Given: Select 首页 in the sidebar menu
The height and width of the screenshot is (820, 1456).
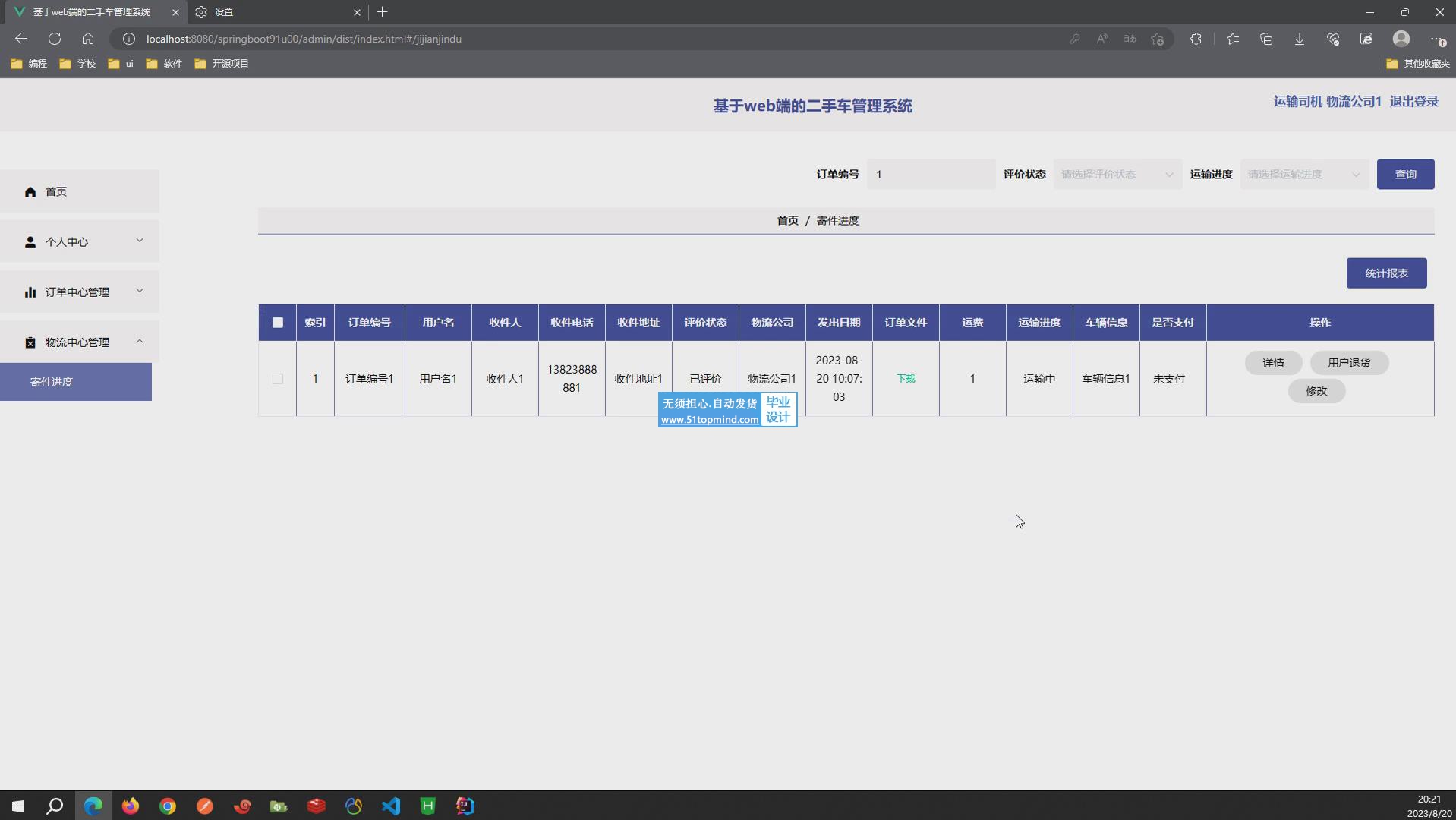Looking at the screenshot, I should coord(80,191).
